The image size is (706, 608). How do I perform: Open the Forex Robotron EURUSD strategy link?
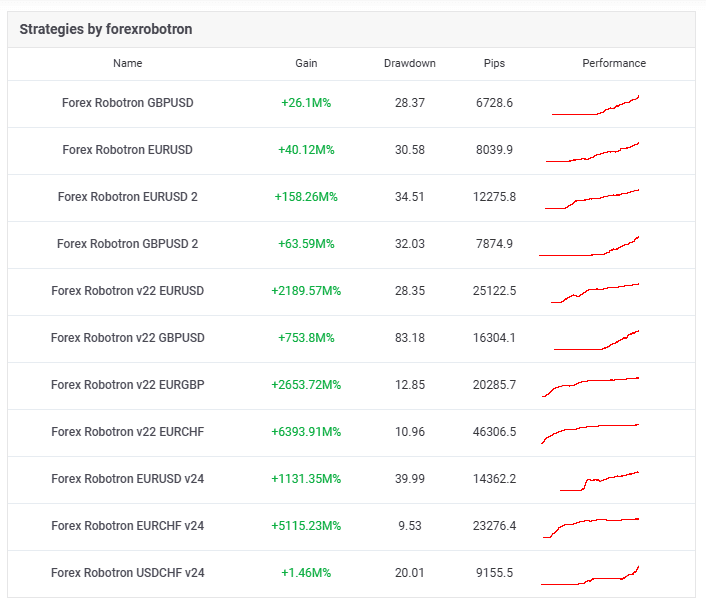point(127,150)
